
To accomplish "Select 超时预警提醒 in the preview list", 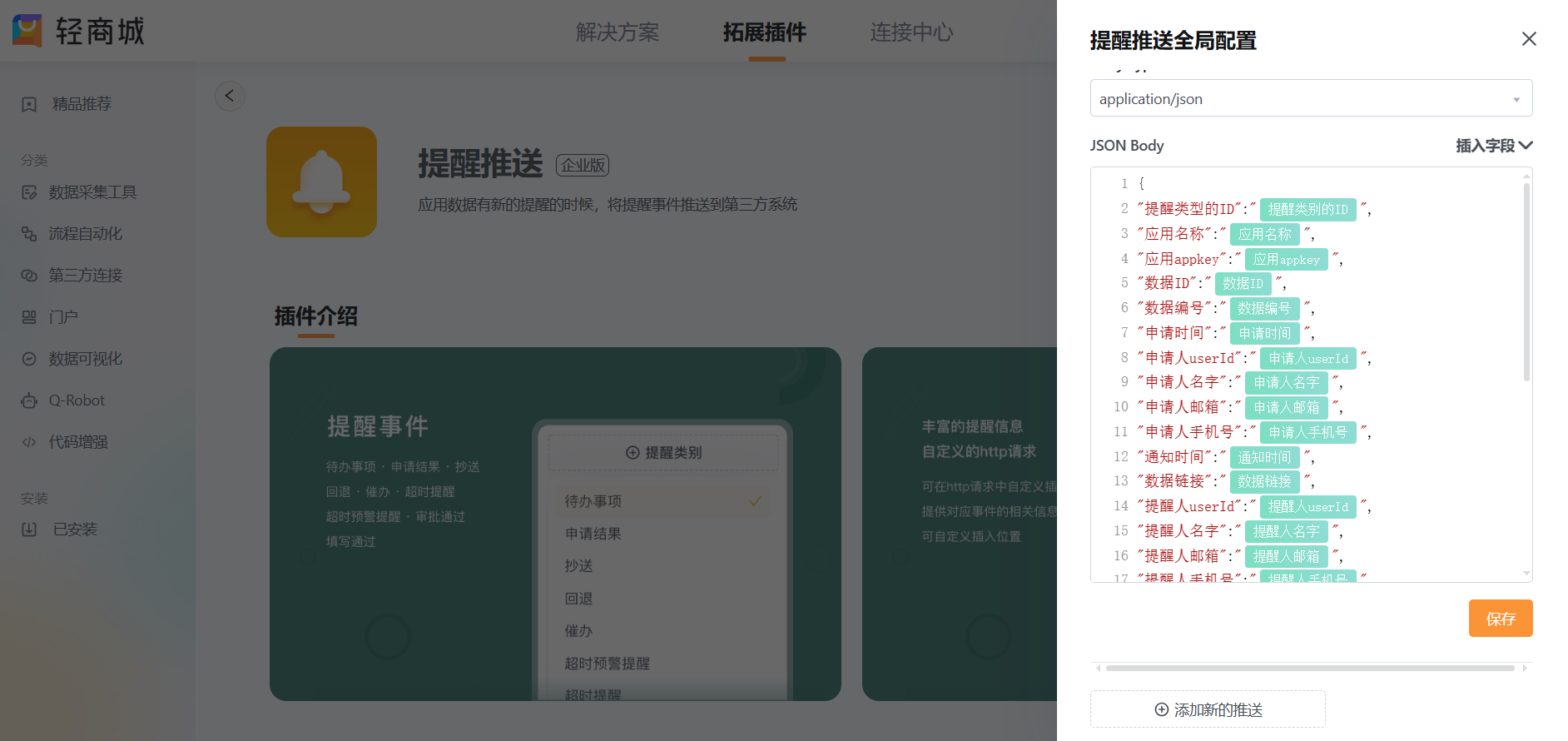I will (608, 664).
